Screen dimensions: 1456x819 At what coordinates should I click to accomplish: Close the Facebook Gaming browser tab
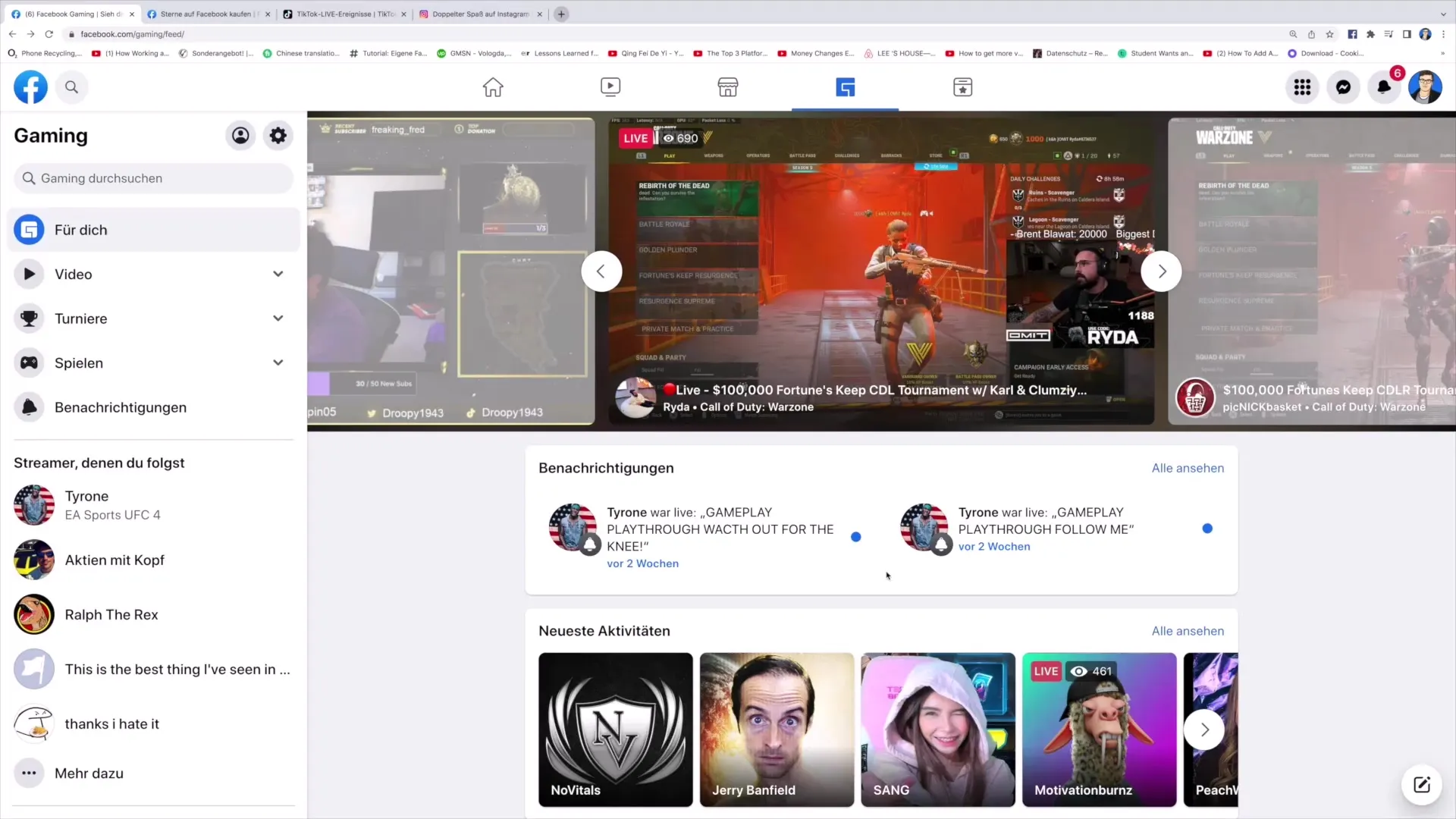click(x=131, y=14)
